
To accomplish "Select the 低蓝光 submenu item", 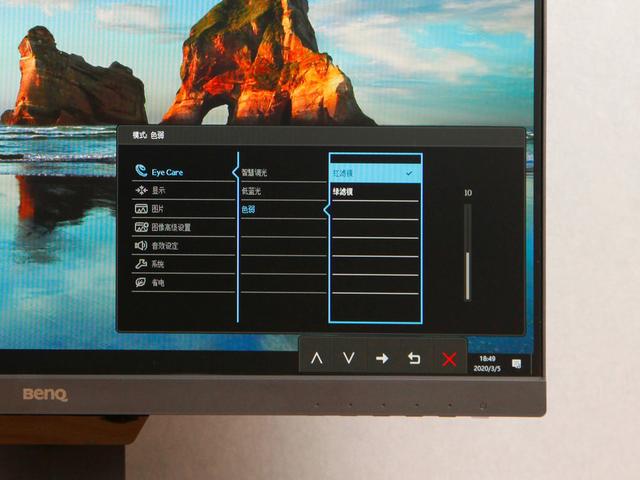I will (251, 191).
